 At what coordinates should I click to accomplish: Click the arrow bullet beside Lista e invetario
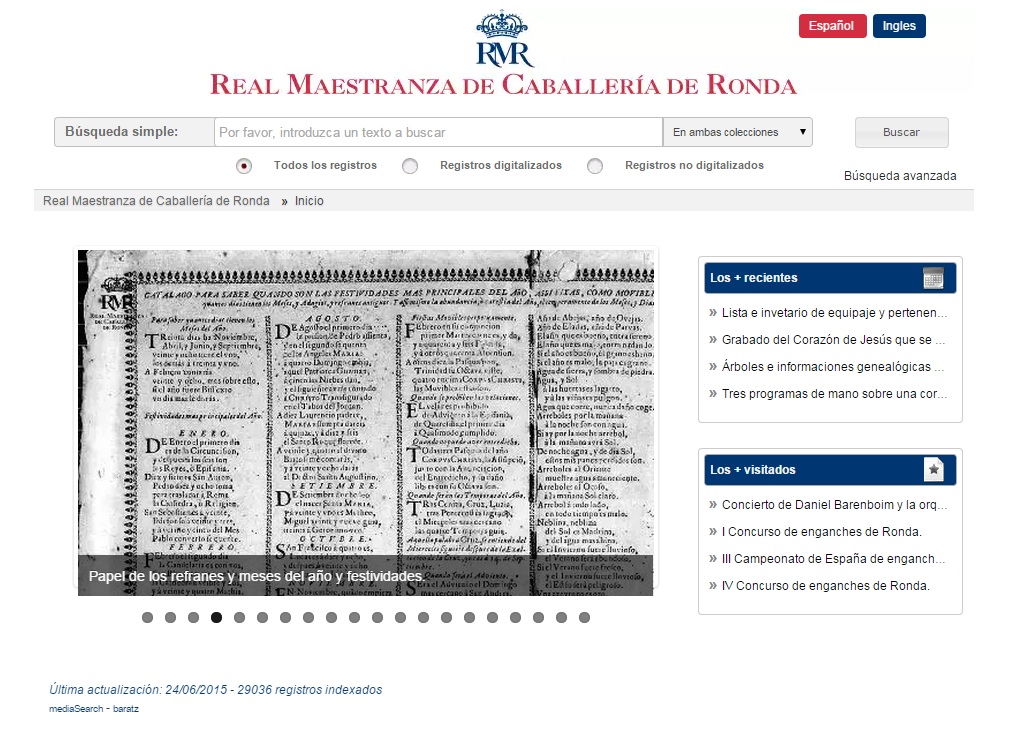(713, 312)
